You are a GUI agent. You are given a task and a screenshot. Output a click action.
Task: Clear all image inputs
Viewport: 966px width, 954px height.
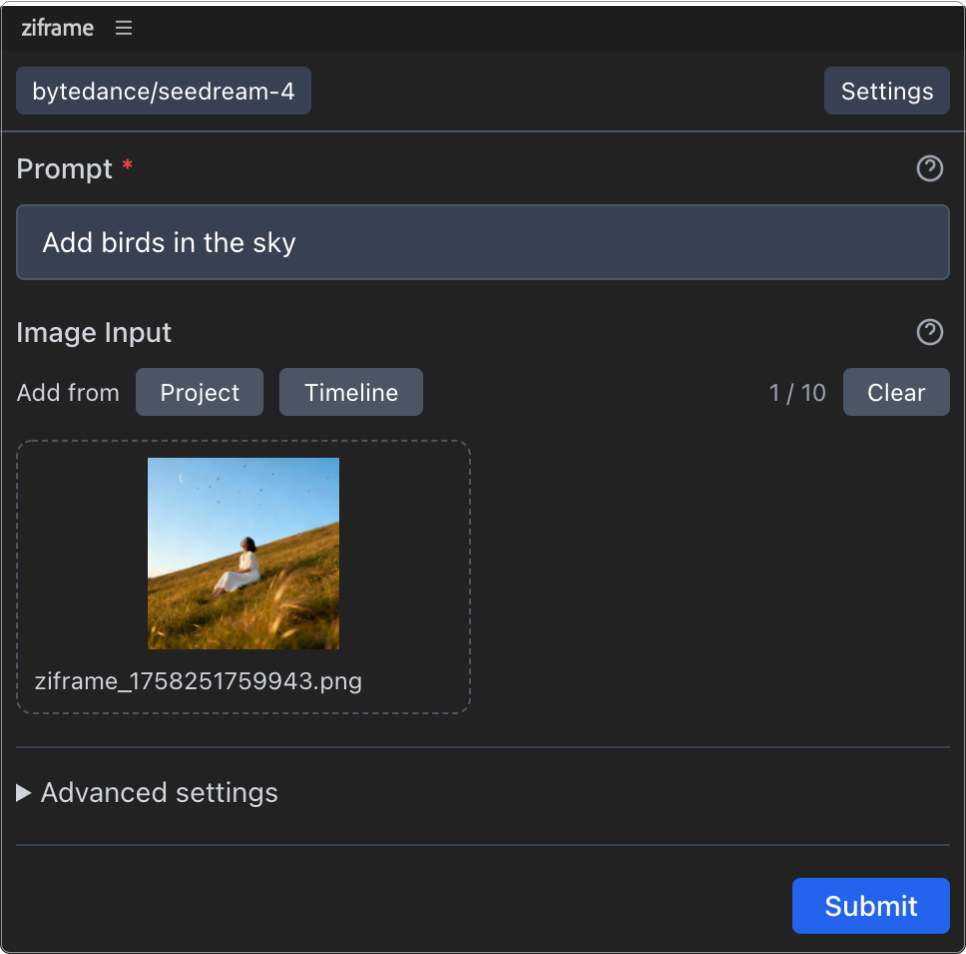pos(895,393)
